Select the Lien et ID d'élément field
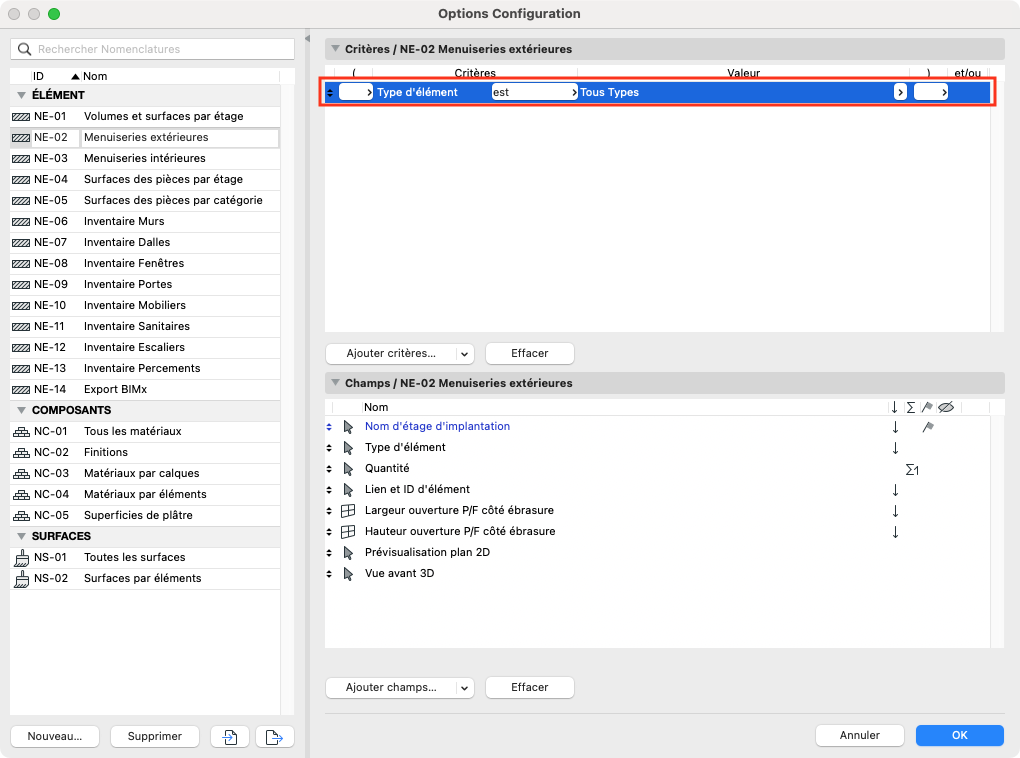Viewport: 1020px width, 758px height. pyautogui.click(x=417, y=490)
